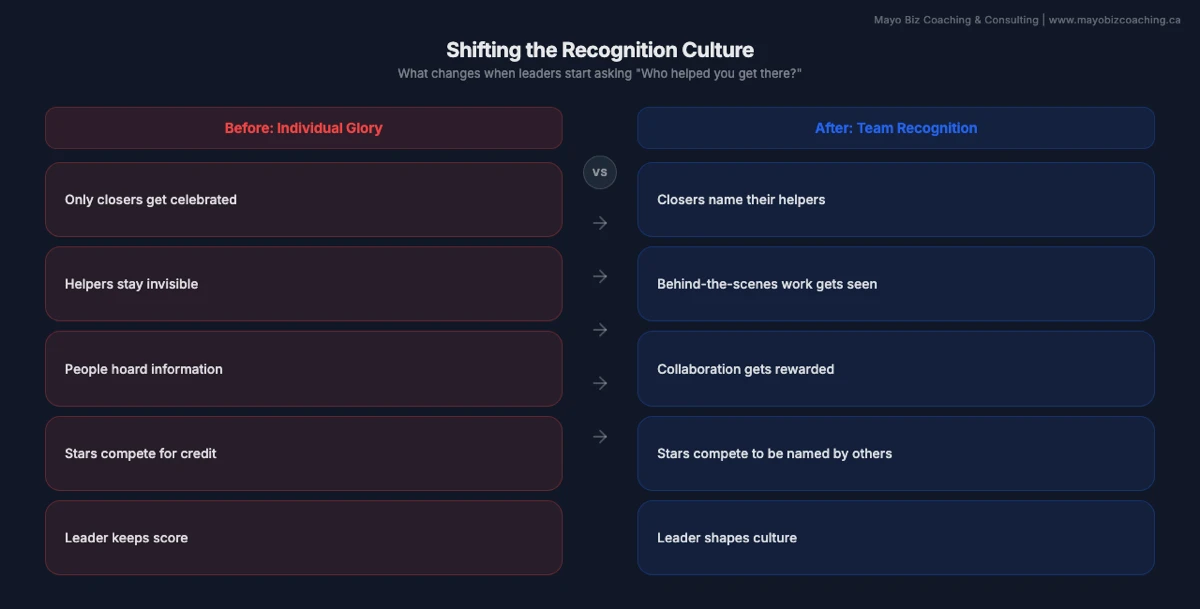Click the "Helpers stay invisible" card

pyautogui.click(x=303, y=284)
